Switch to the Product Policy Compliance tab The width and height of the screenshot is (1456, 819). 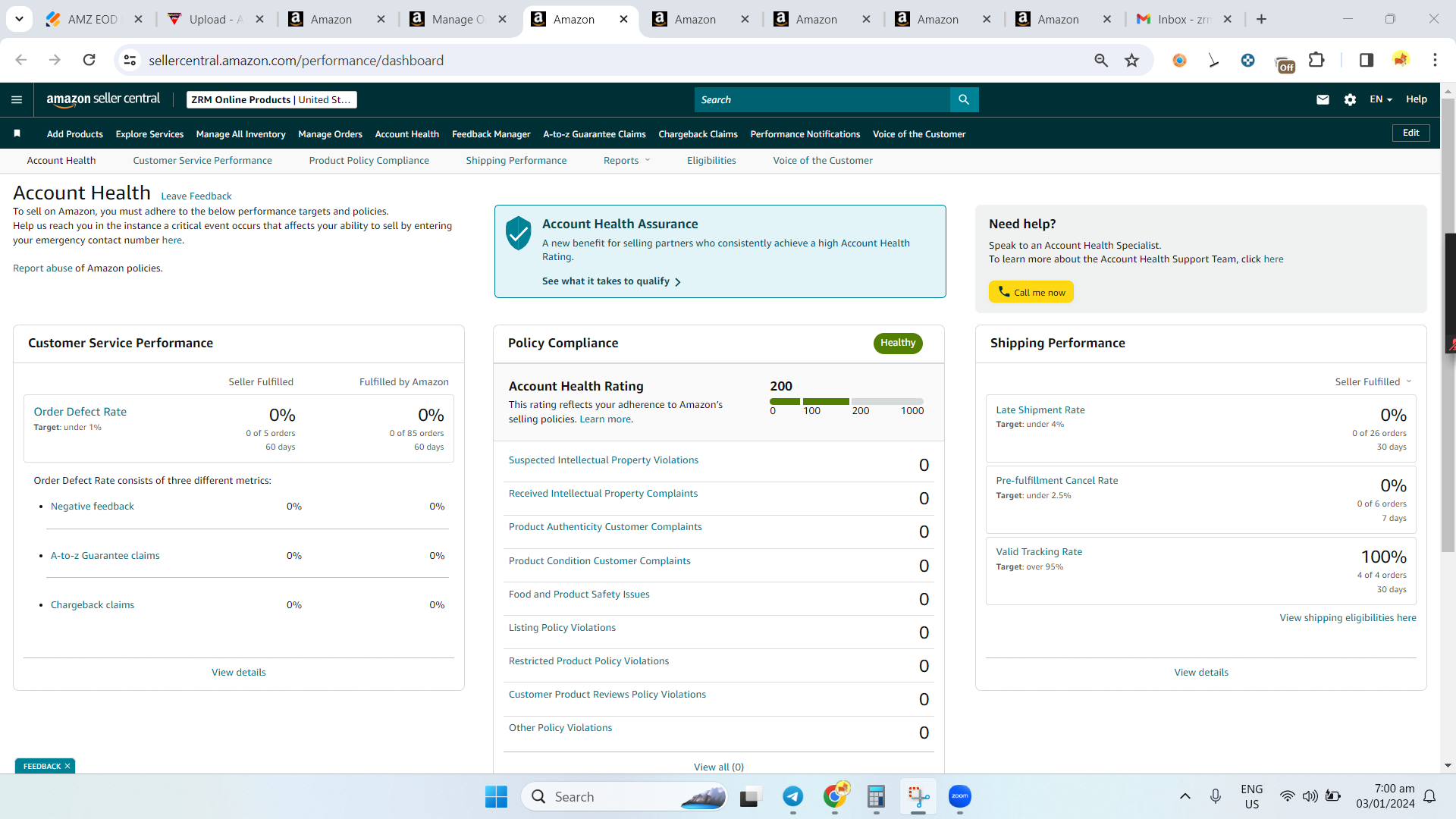369,160
